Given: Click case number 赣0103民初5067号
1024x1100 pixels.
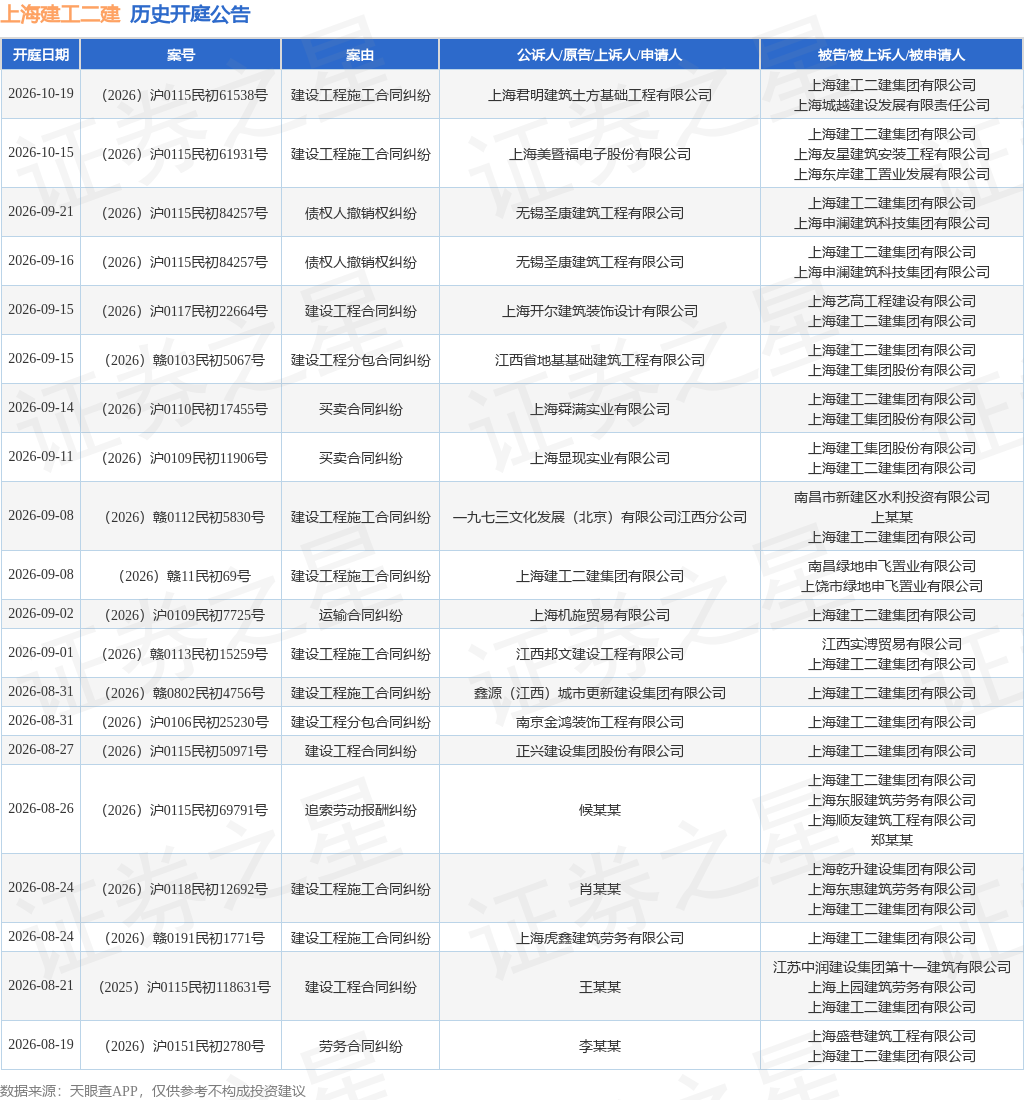Looking at the screenshot, I should tap(185, 360).
